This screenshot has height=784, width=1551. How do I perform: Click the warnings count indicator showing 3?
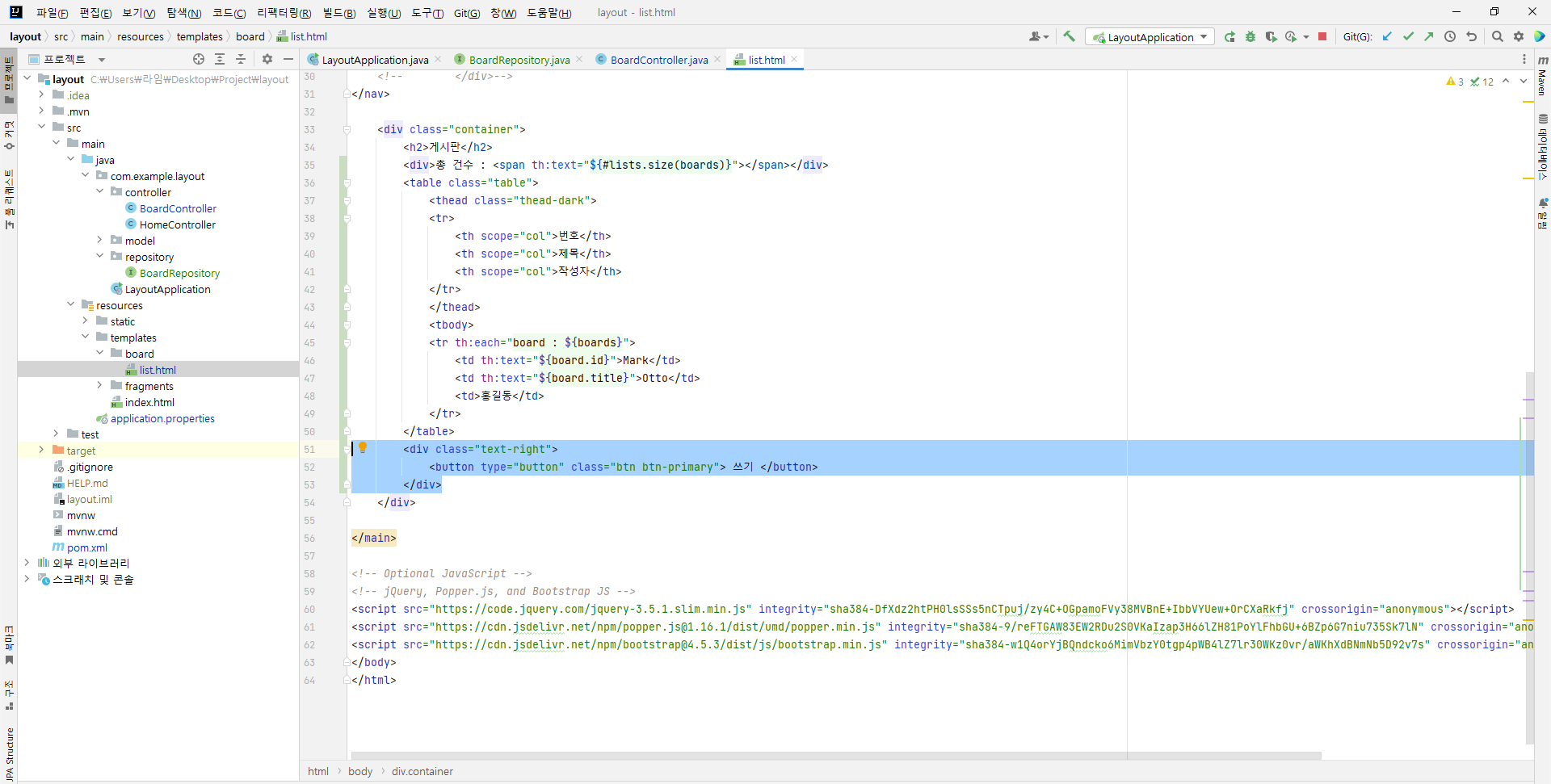pos(1455,82)
